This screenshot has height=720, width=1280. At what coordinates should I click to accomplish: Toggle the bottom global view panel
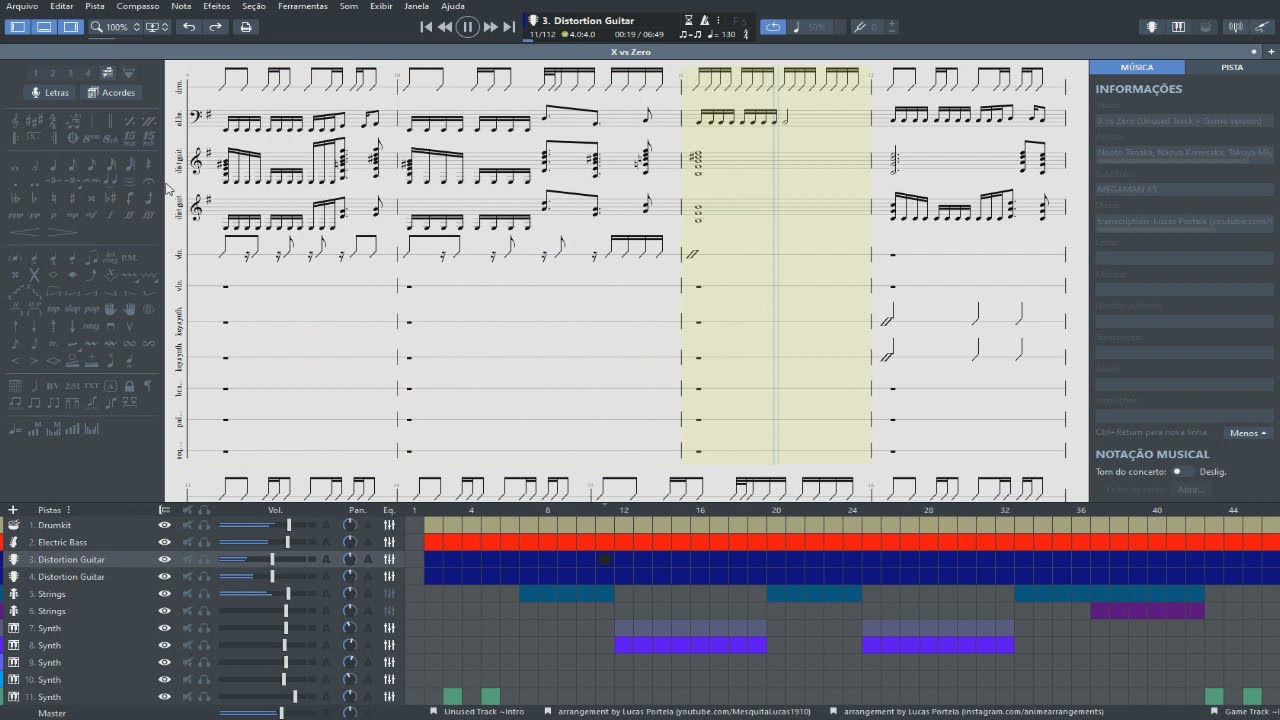coord(44,27)
